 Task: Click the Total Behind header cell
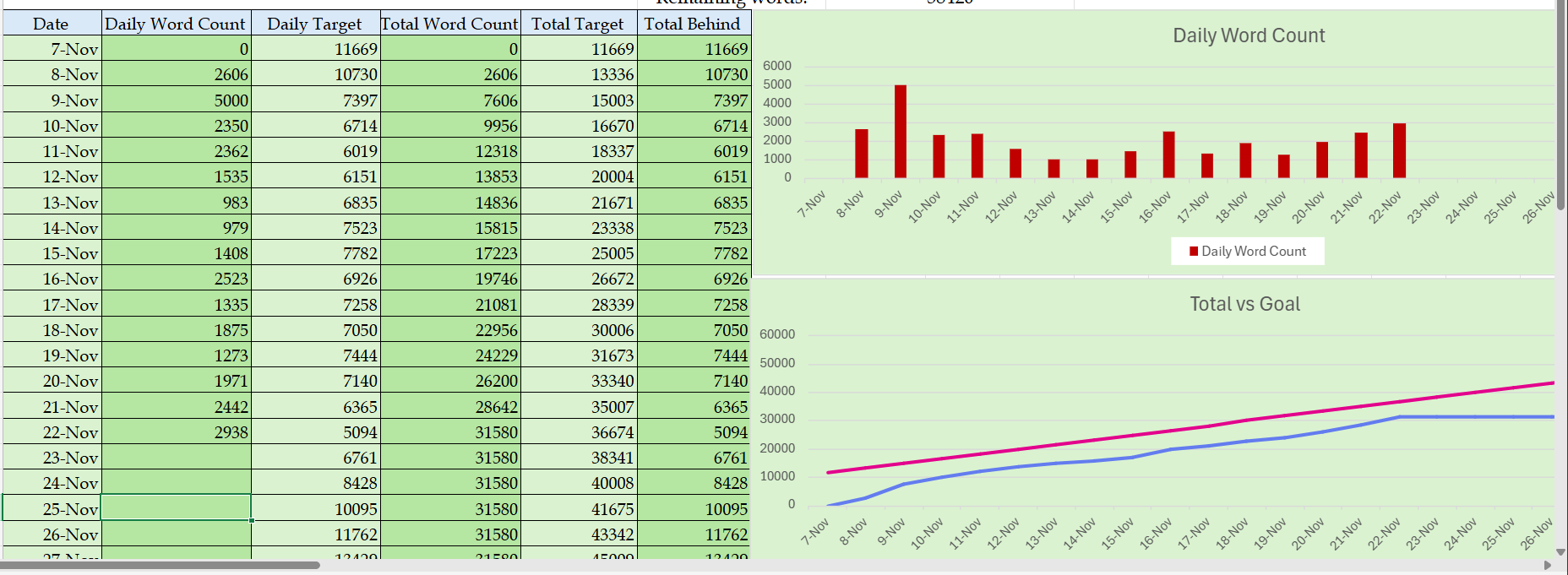click(693, 24)
